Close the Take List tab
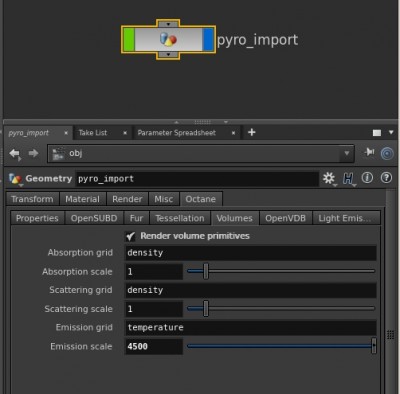This screenshot has width=400, height=394. pos(125,133)
